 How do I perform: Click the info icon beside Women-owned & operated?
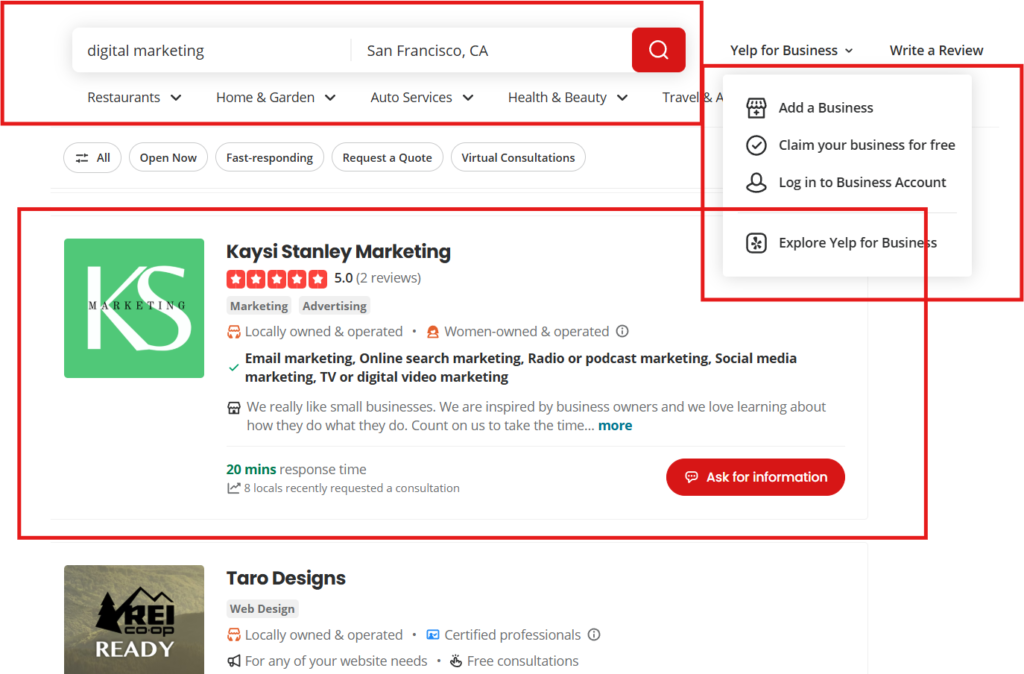tap(622, 331)
